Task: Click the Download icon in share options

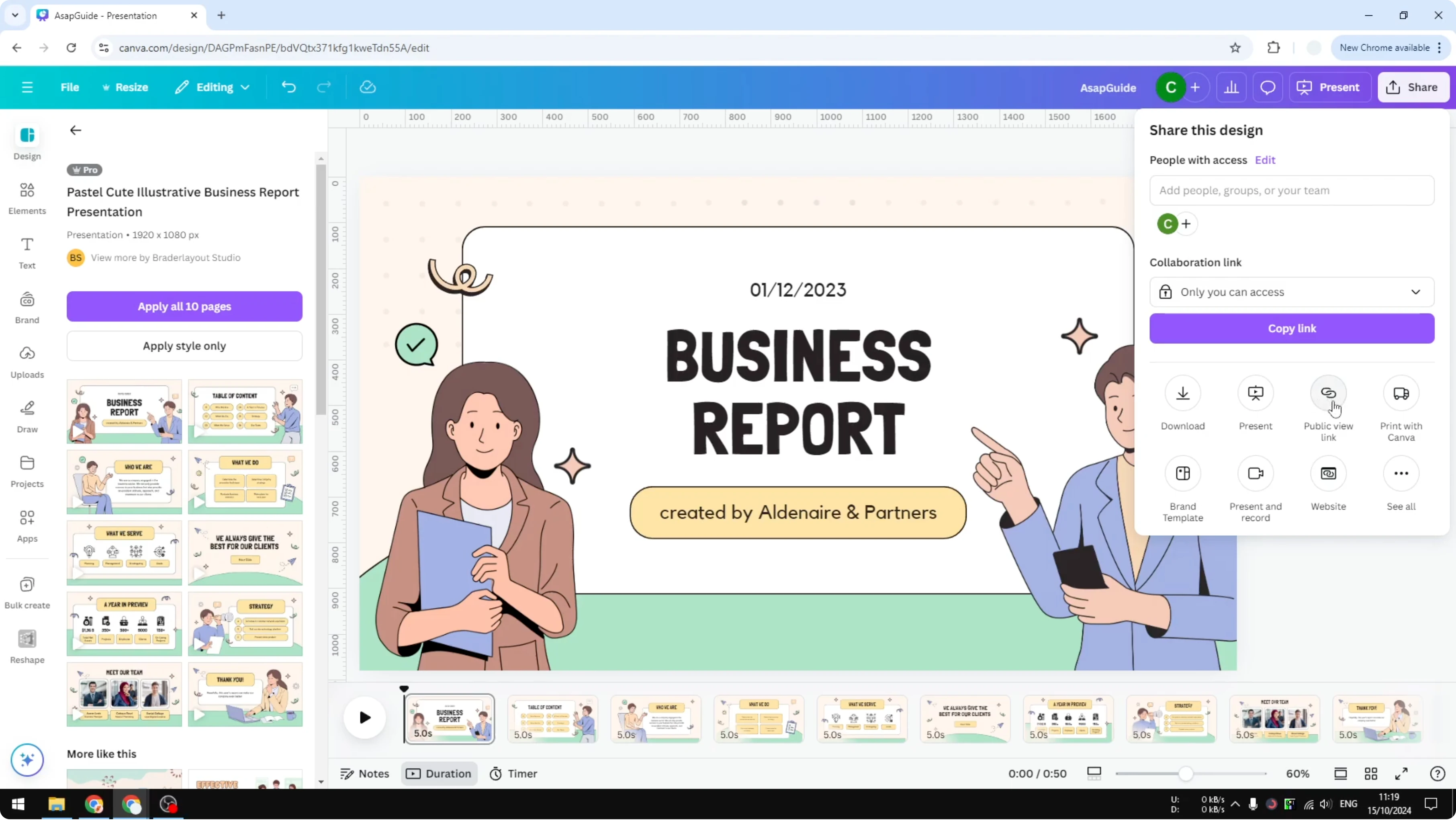Action: pos(1182,394)
